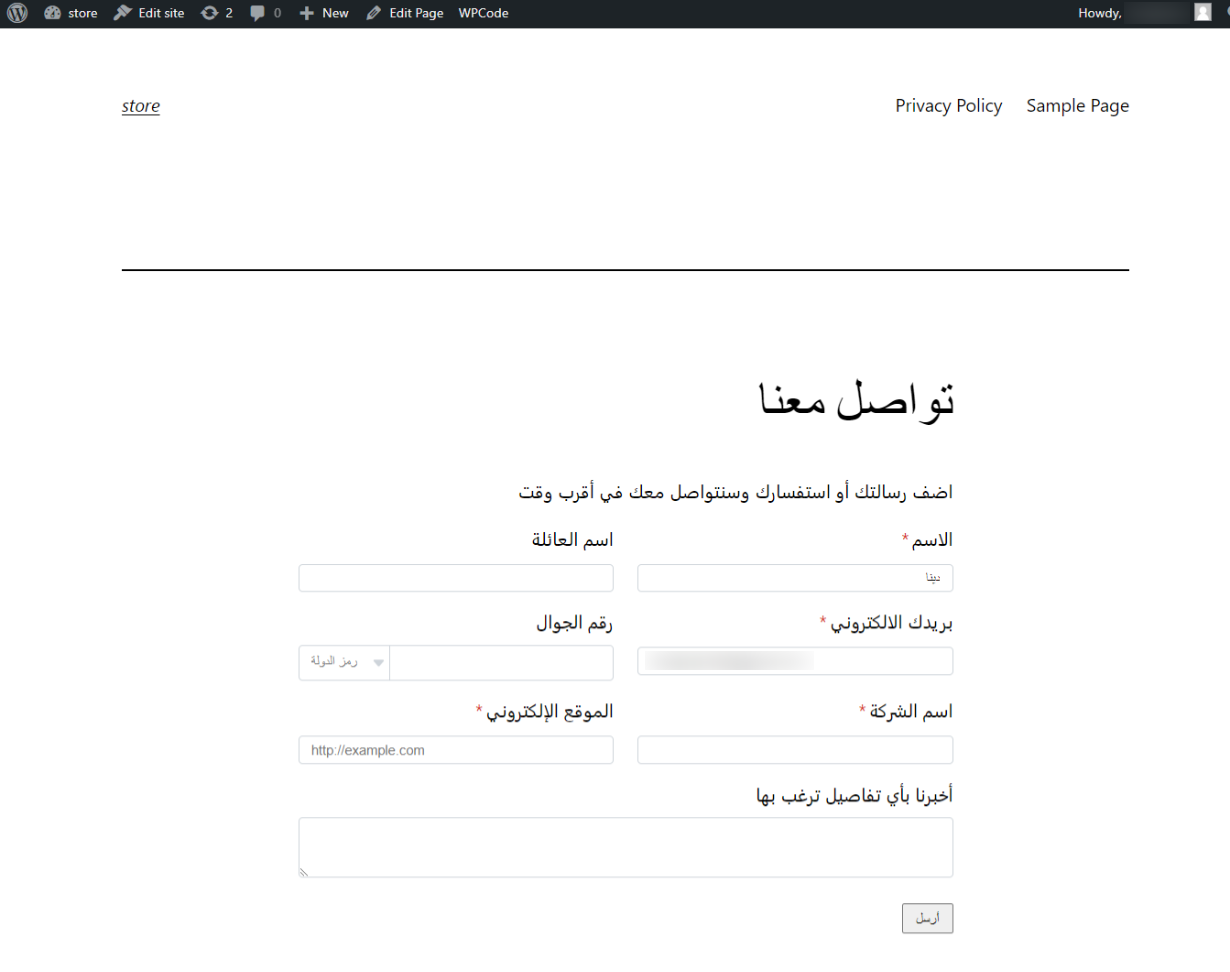1230x972 pixels.
Task: Expand the country code dropdown
Action: pos(344,663)
